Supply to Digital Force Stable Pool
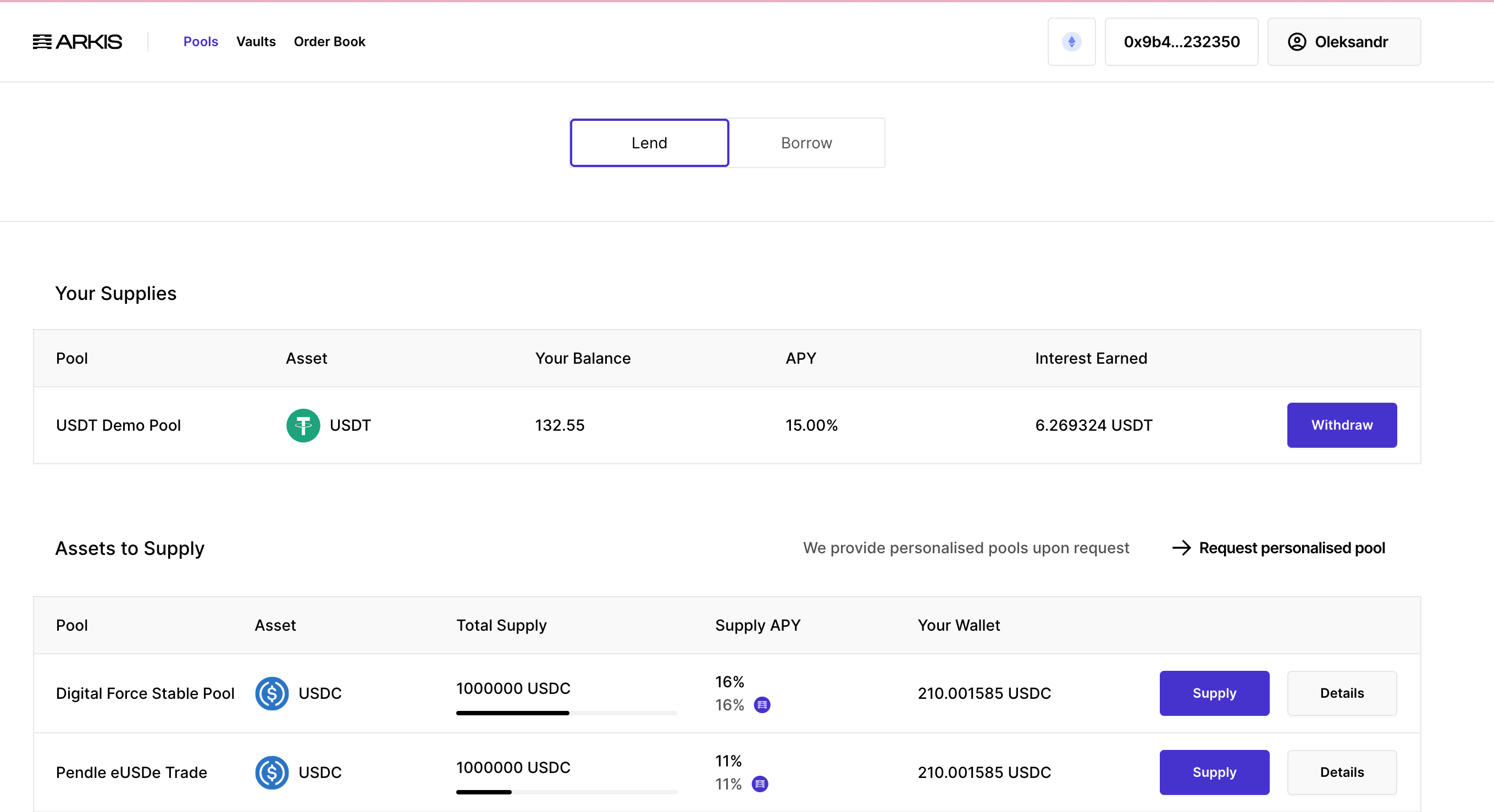The image size is (1494, 812). click(1214, 693)
